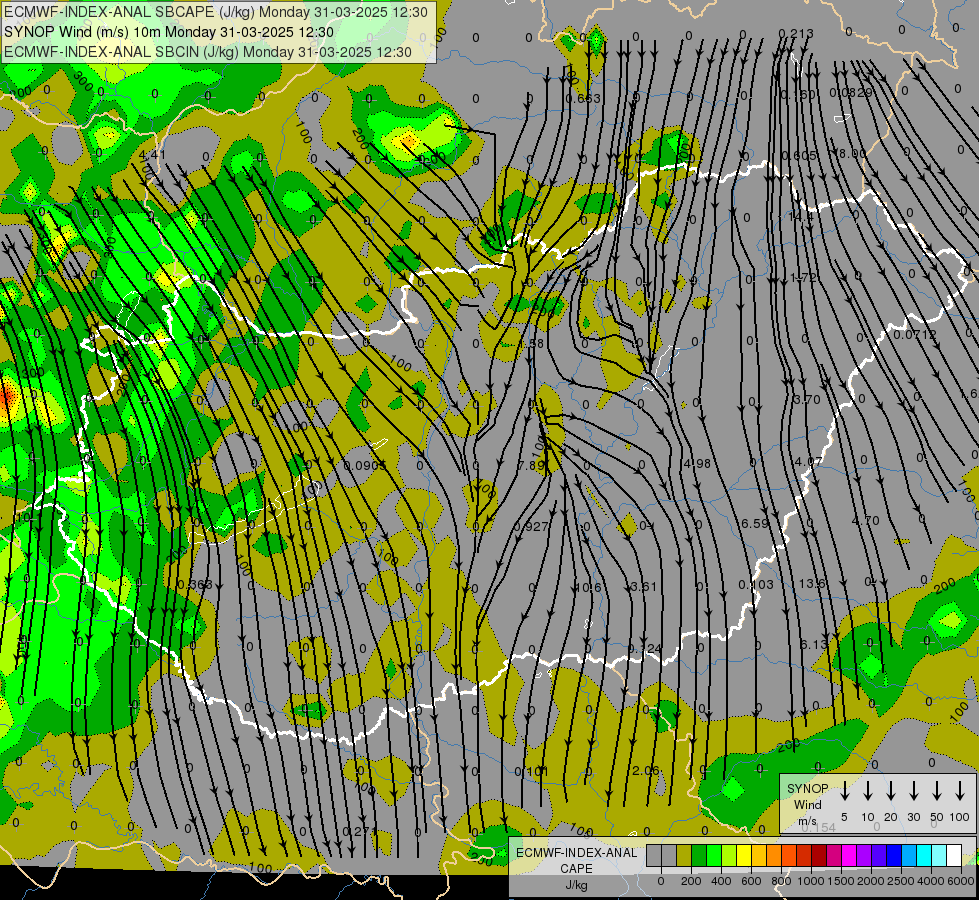Click the 6.13 value on the map
The width and height of the screenshot is (979, 900).
pyautogui.click(x=814, y=645)
